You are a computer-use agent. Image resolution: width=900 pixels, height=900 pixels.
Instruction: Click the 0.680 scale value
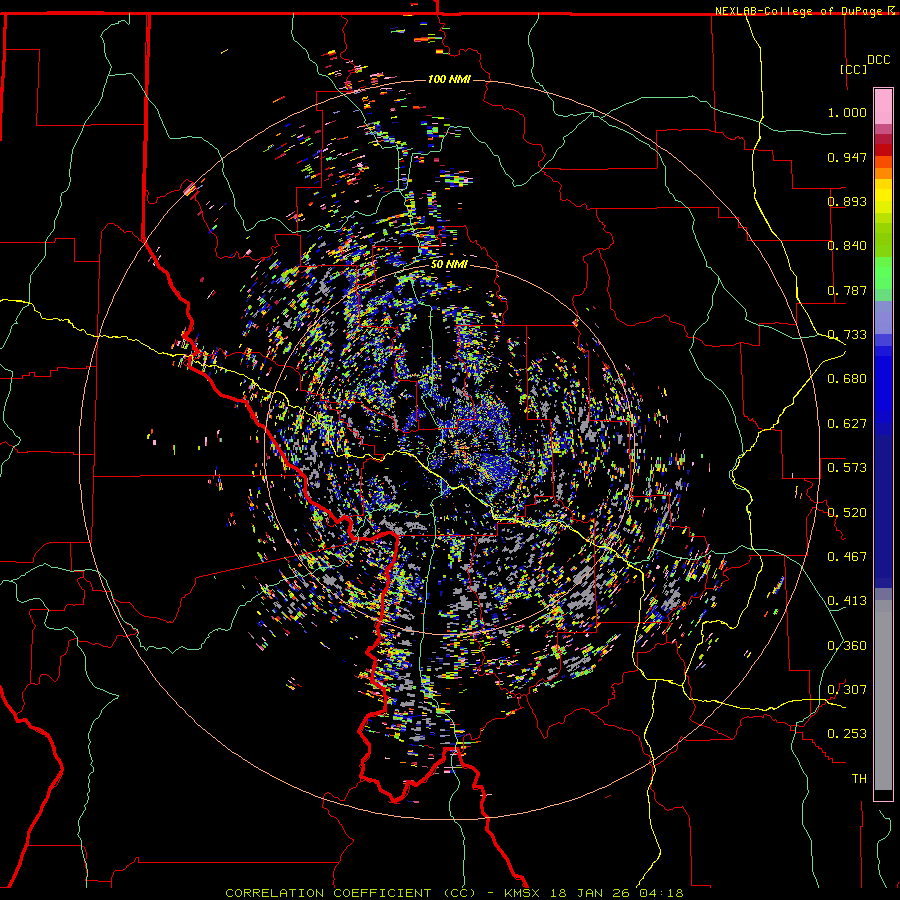(847, 379)
